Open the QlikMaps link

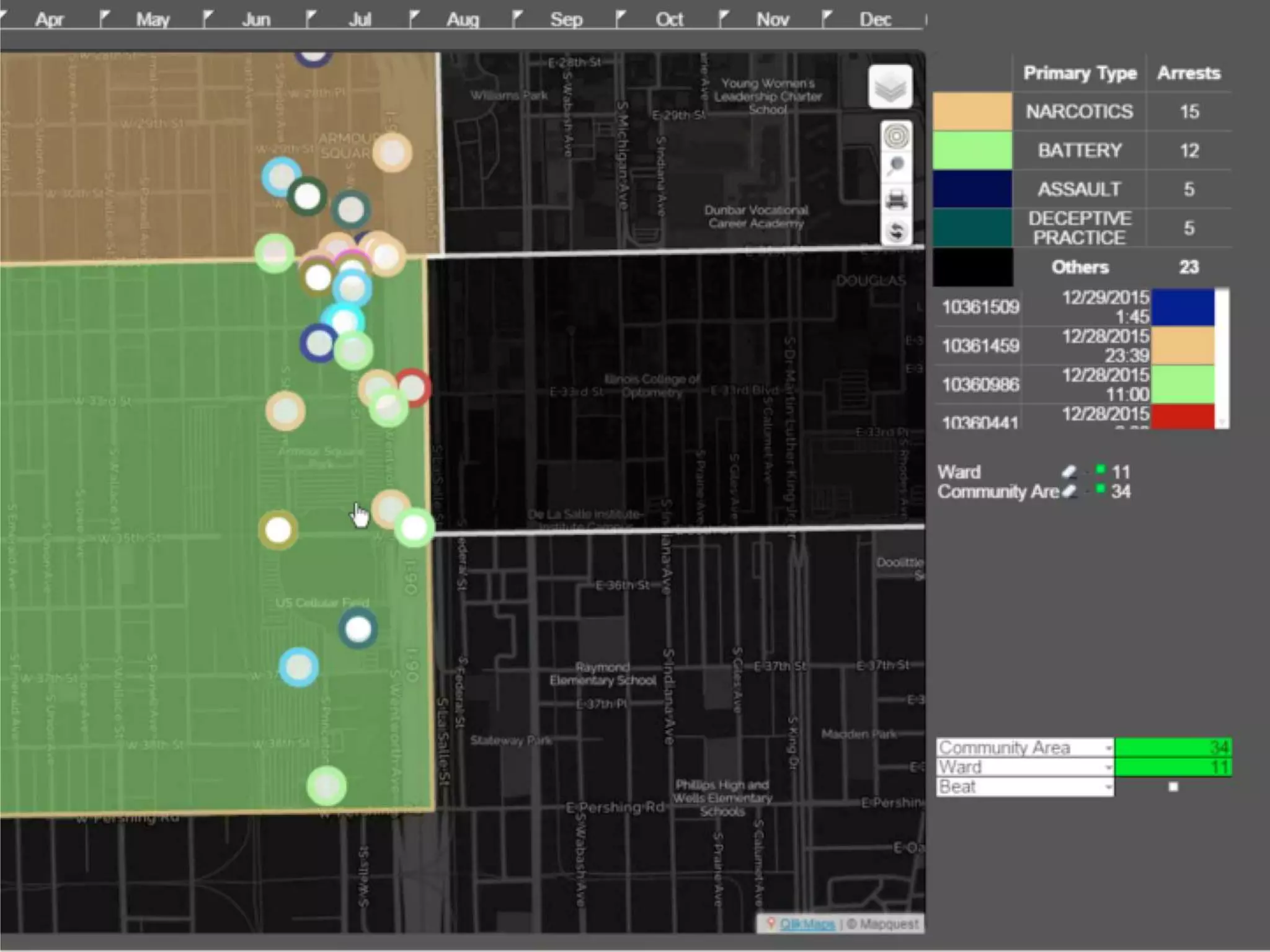pos(807,924)
